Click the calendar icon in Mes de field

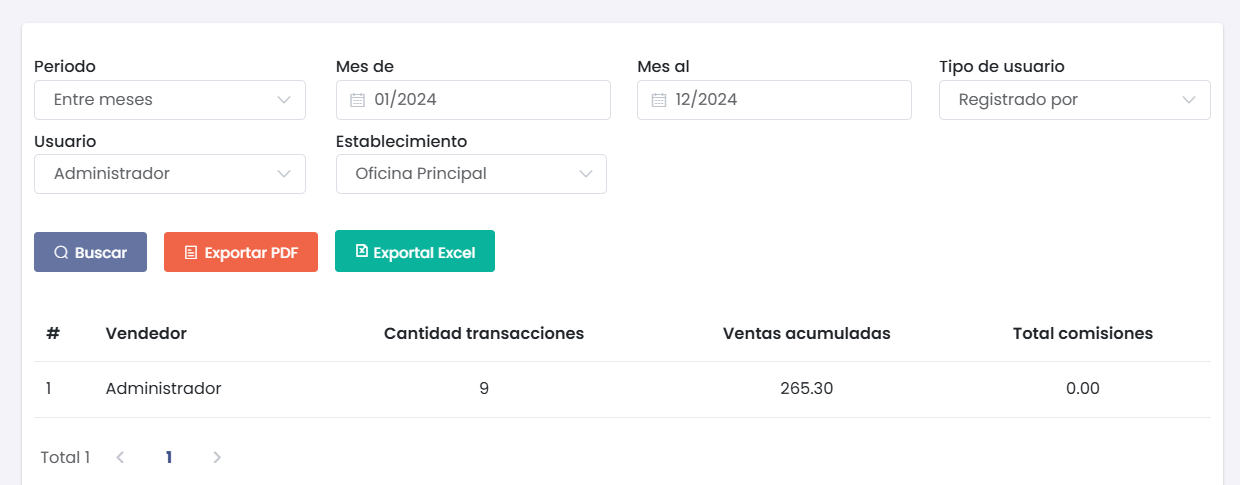[358, 100]
